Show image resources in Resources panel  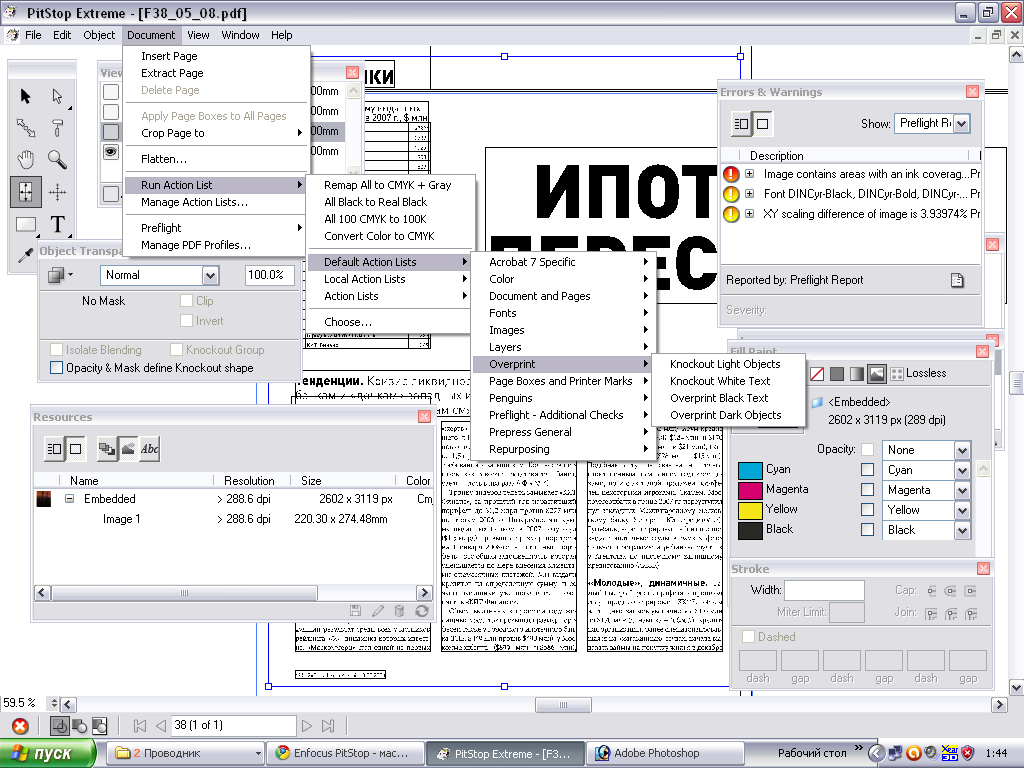(129, 449)
